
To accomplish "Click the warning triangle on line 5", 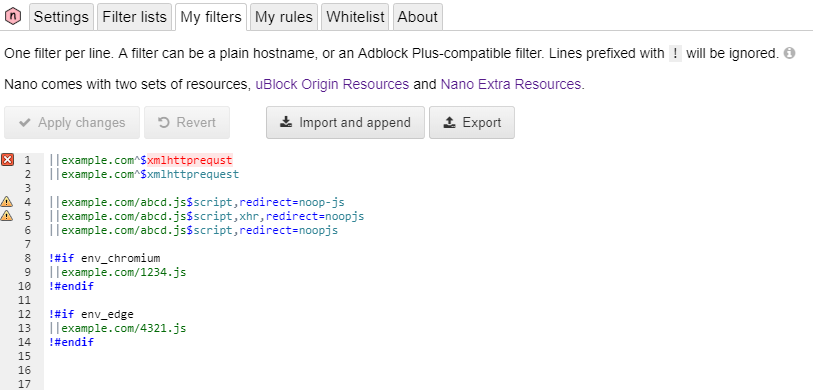I will 7,216.
